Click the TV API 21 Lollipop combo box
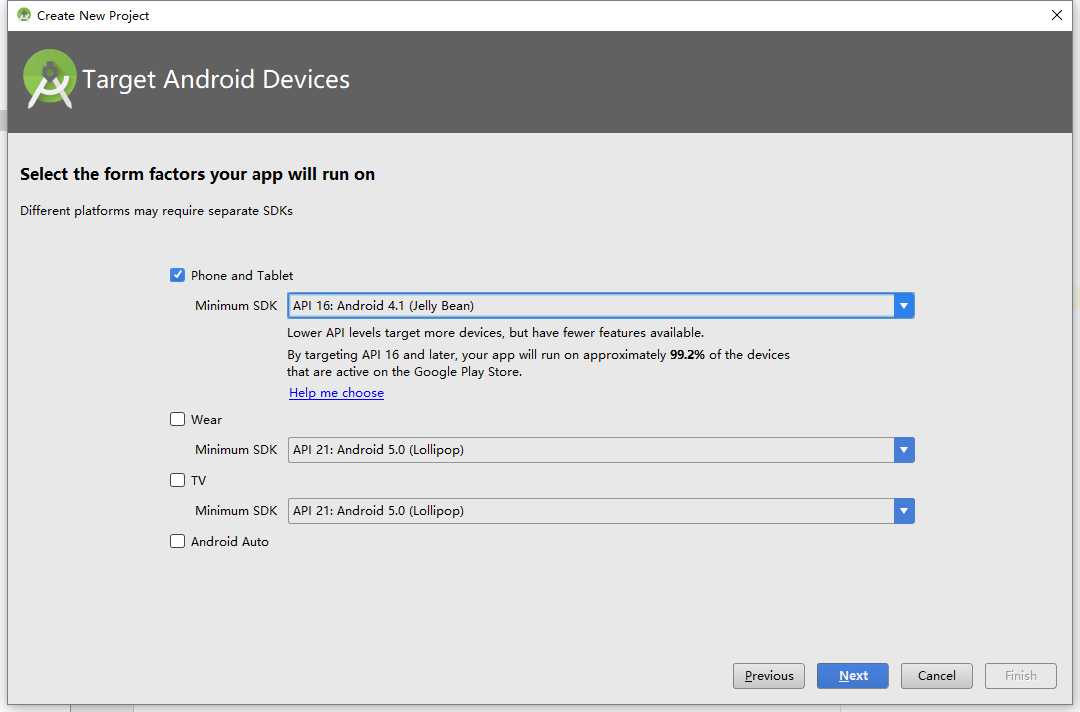This screenshot has height=712, width=1080. click(x=590, y=511)
